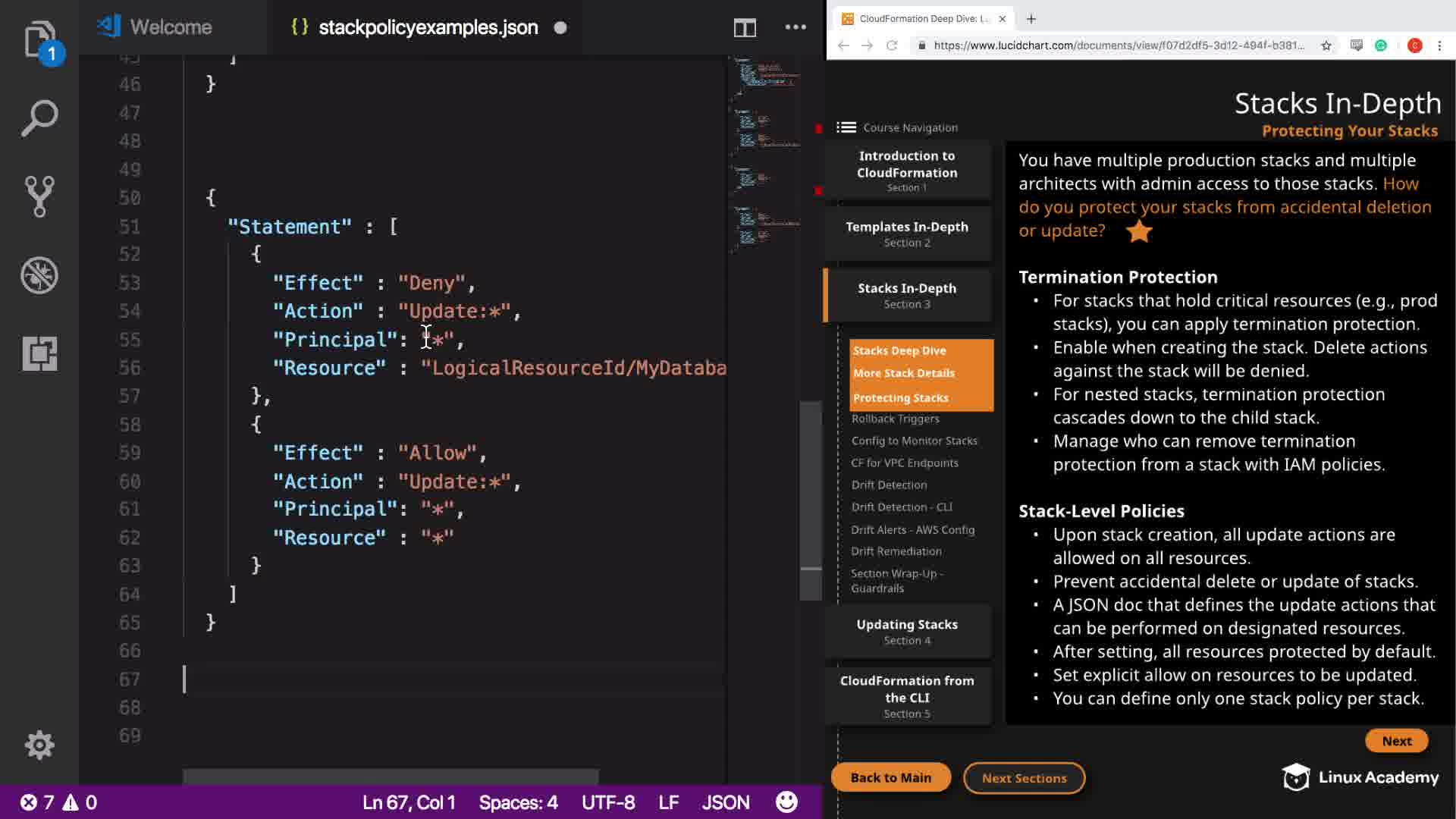Select the Rollback Triggers lesson
The image size is (1456, 819).
coord(895,419)
